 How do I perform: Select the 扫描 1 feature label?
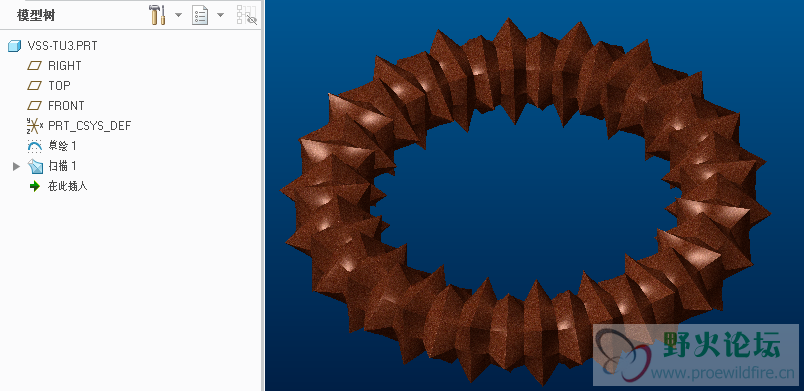[x=62, y=166]
